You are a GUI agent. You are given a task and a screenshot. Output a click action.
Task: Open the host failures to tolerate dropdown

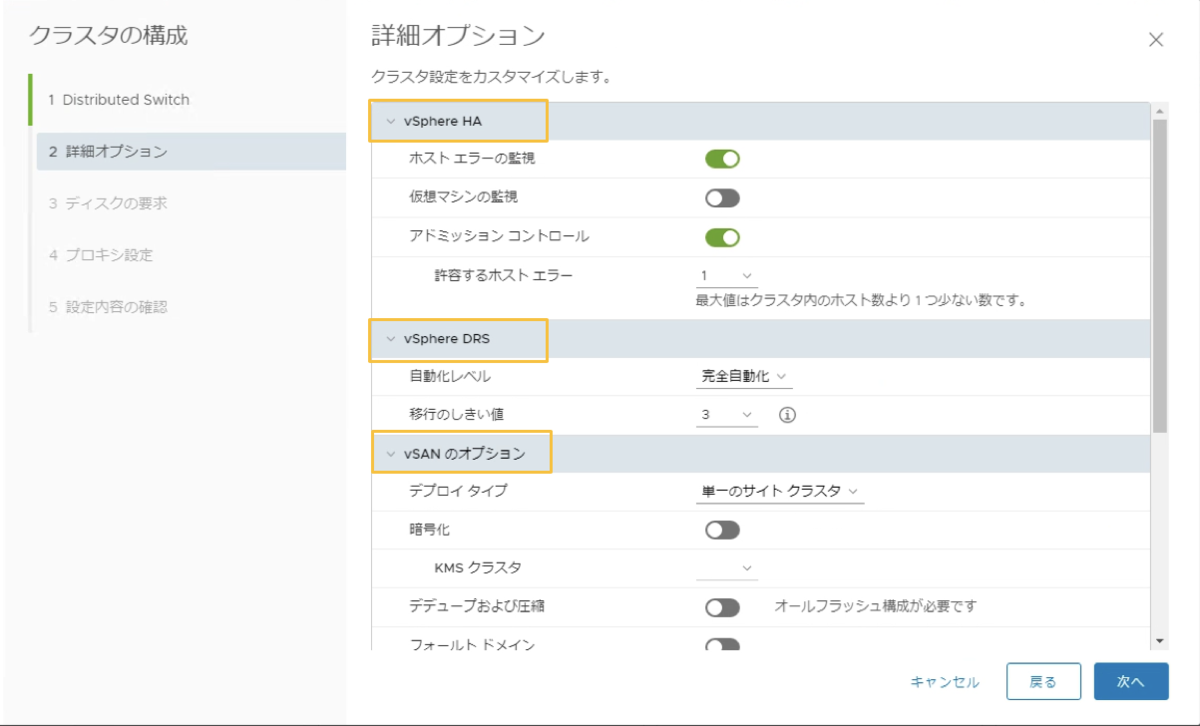point(727,276)
